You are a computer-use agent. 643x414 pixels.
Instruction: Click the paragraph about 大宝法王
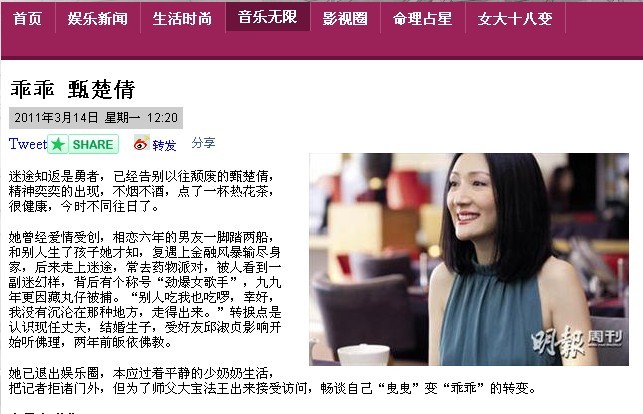[272, 380]
